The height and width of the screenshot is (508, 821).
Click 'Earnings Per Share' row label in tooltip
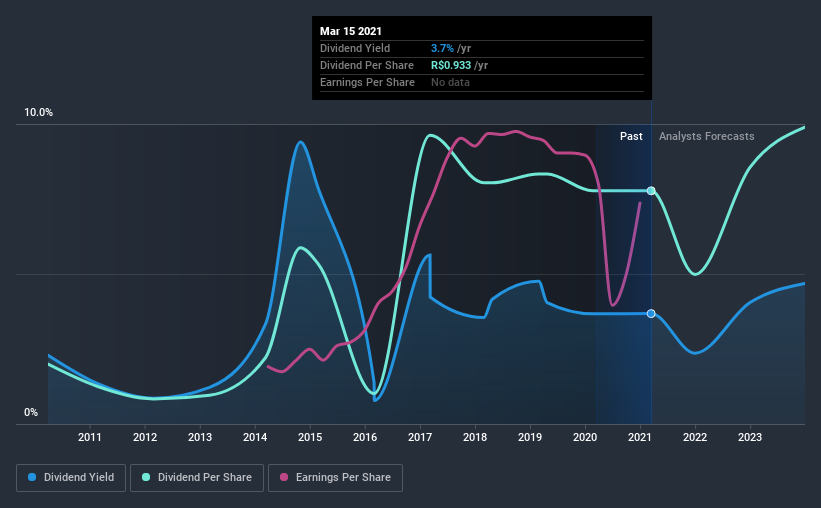point(367,82)
